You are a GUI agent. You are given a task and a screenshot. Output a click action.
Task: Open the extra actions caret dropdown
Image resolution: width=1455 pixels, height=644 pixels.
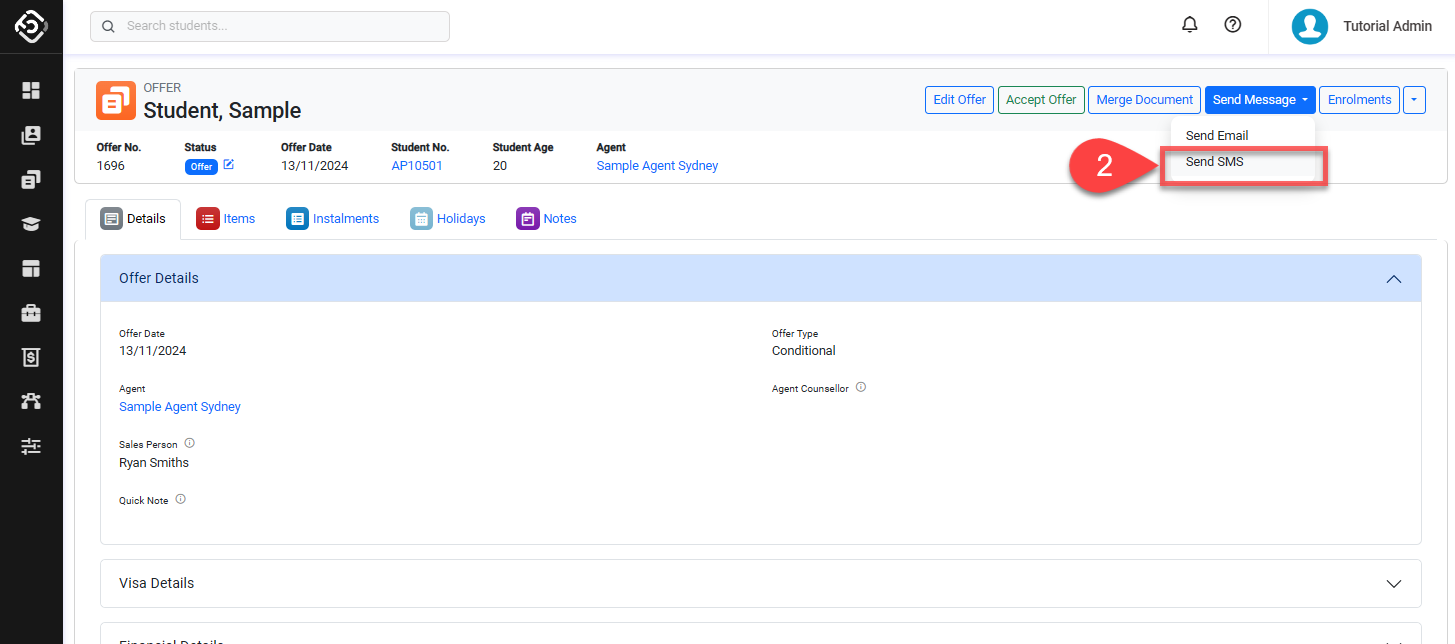(1414, 100)
